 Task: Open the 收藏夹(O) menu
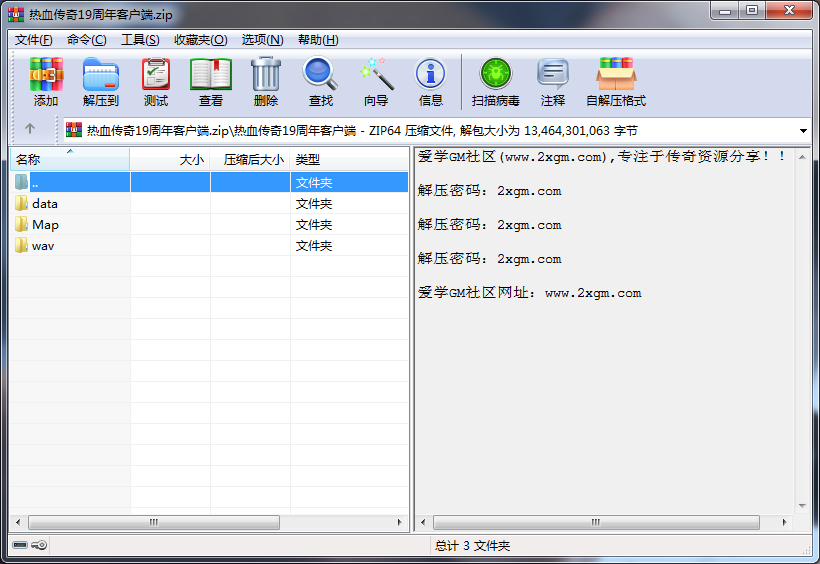coord(201,40)
